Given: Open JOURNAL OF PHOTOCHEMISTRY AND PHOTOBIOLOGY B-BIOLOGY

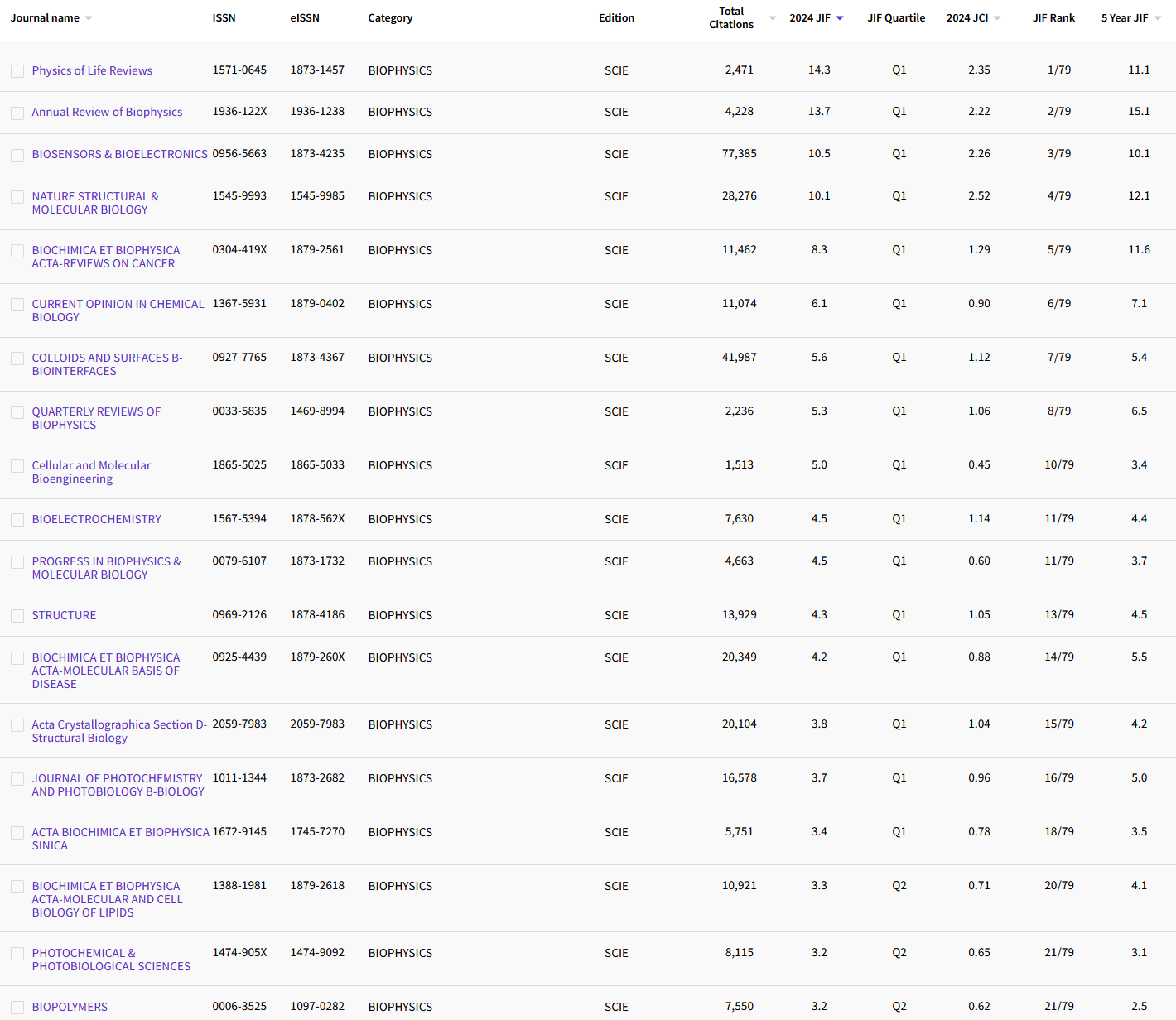Looking at the screenshot, I should (118, 785).
